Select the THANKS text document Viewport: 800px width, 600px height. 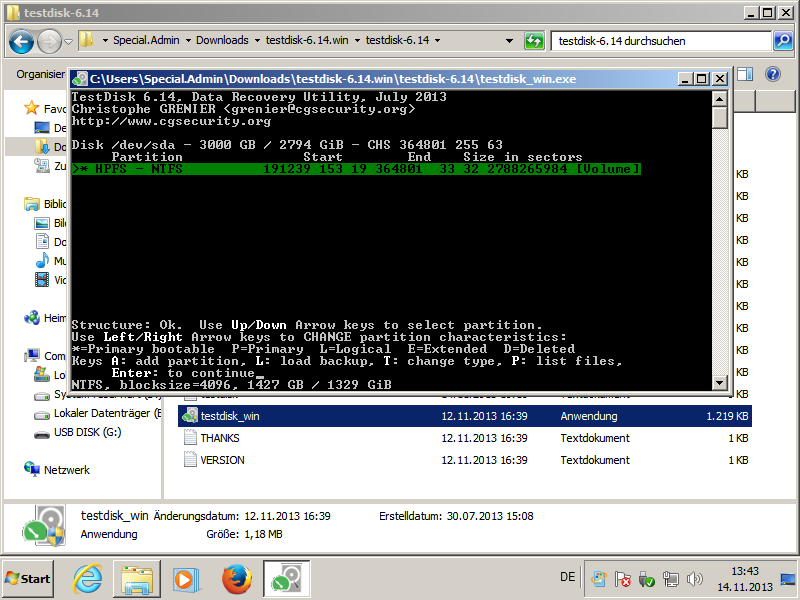pos(465,438)
